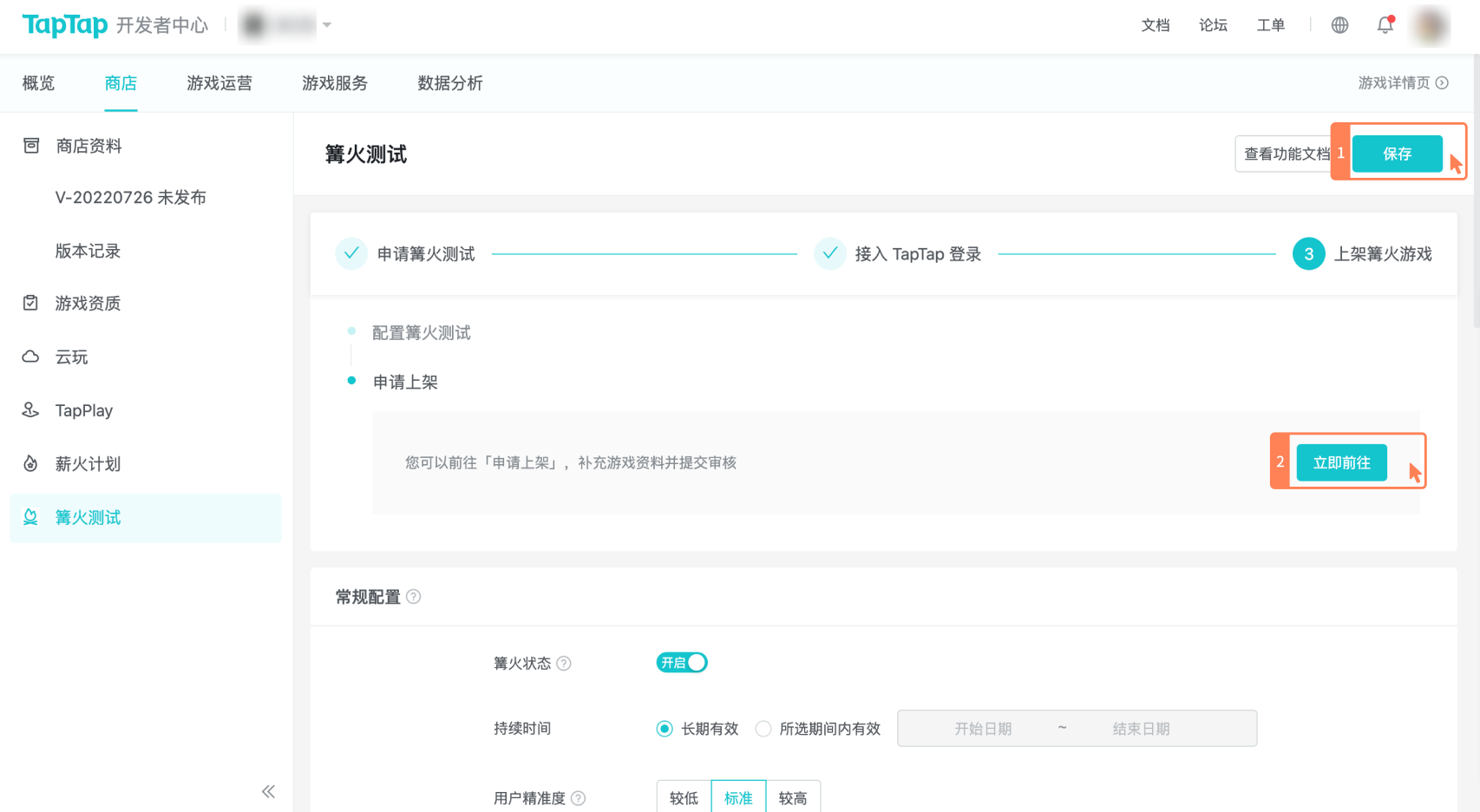Open V-20220726 未发布 version
Image resolution: width=1480 pixels, height=812 pixels.
(131, 198)
